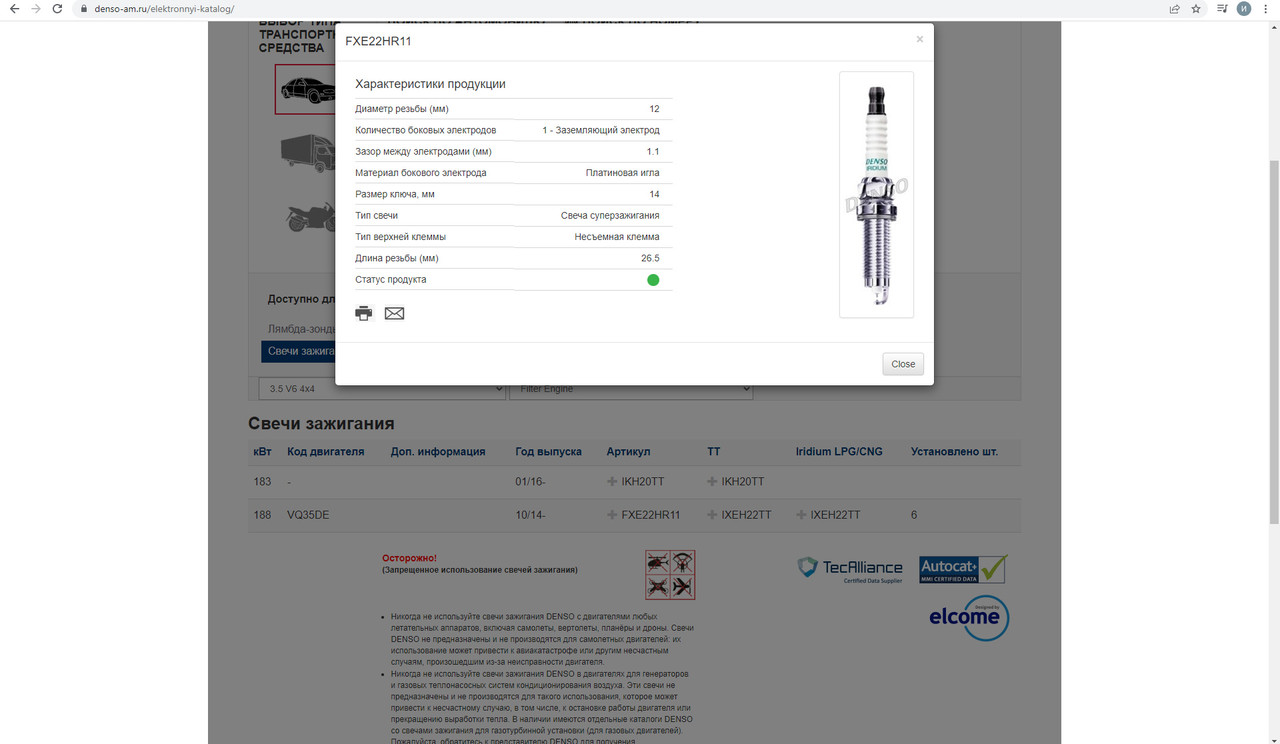Image resolution: width=1280 pixels, height=744 pixels.
Task: Email the product details via envelope icon
Action: (395, 313)
